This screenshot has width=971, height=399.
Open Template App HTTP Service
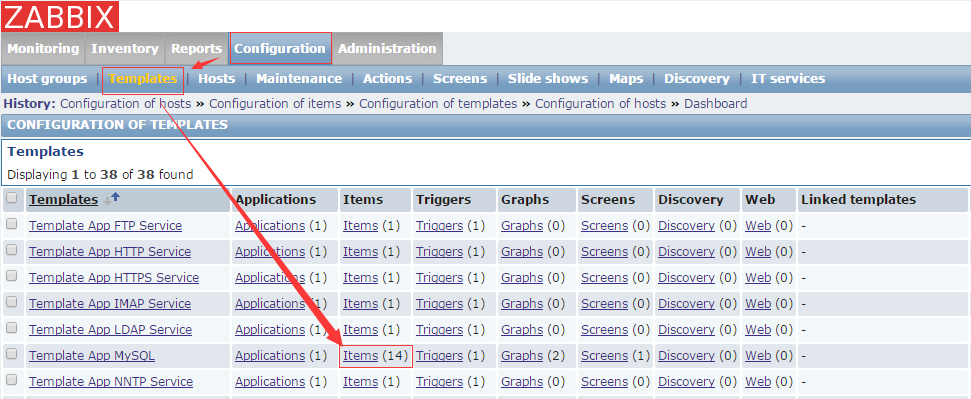pos(110,252)
